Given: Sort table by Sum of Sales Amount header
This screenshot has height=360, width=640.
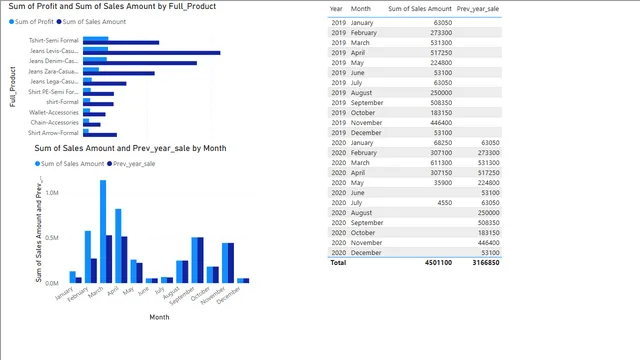Looking at the screenshot, I should tap(420, 9).
